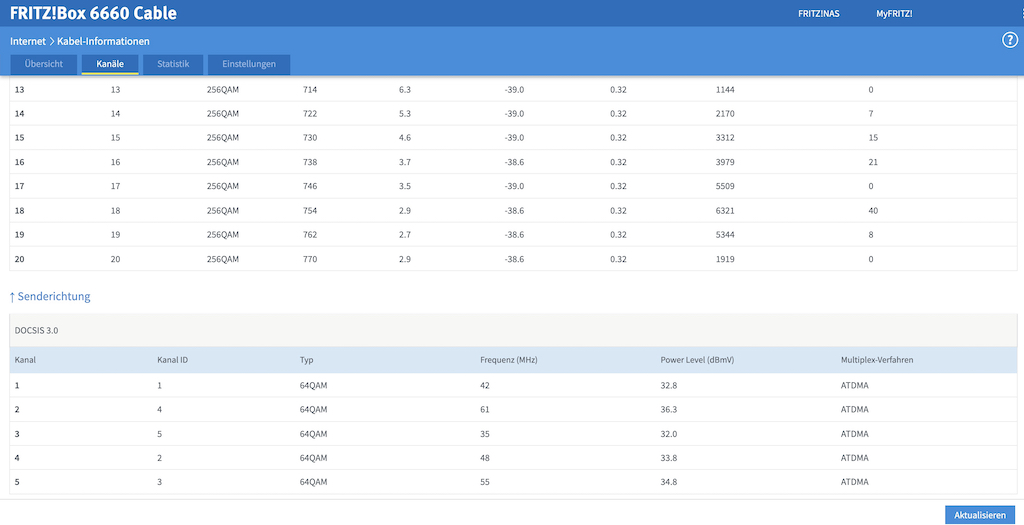Click the Frequenz (MHz) column header

[509, 360]
